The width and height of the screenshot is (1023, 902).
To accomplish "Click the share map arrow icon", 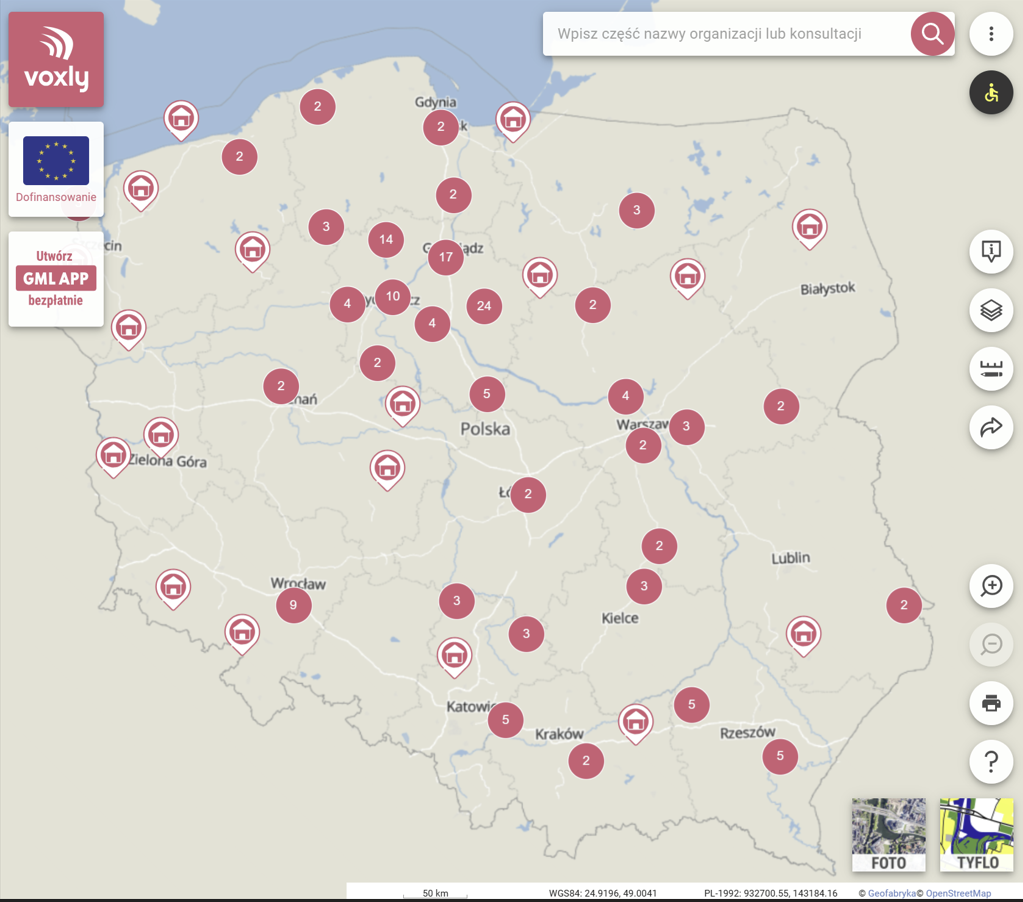I will click(991, 428).
